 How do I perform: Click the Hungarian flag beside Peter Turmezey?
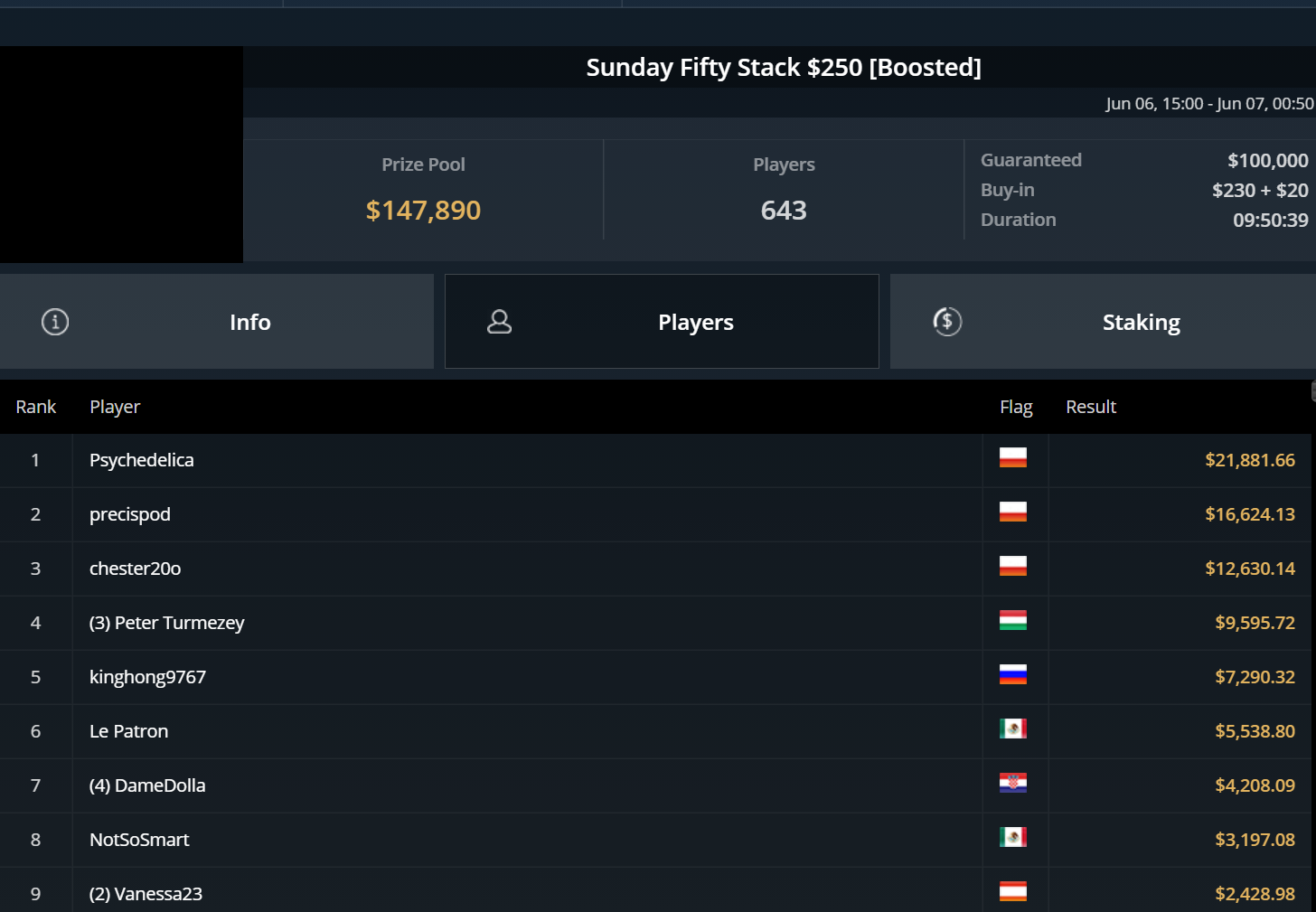click(1012, 621)
